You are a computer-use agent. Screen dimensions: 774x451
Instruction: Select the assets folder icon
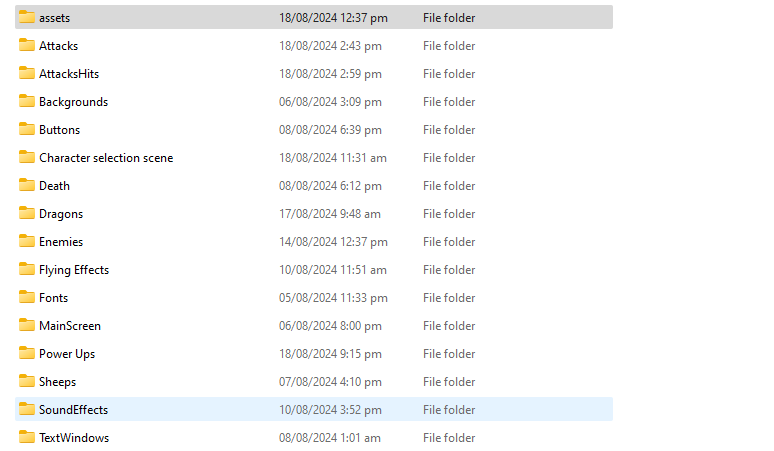coord(27,17)
